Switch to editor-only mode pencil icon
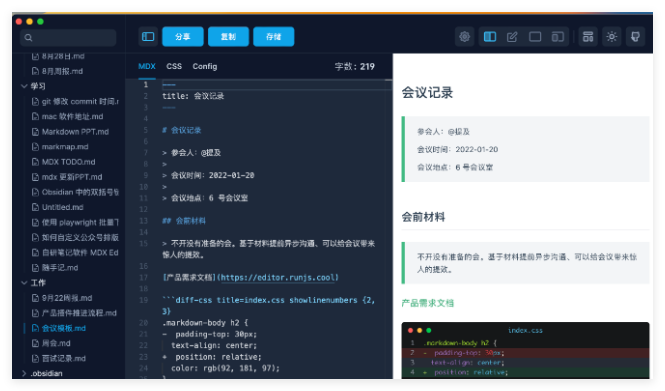The height and width of the screenshot is (391, 665). (512, 36)
